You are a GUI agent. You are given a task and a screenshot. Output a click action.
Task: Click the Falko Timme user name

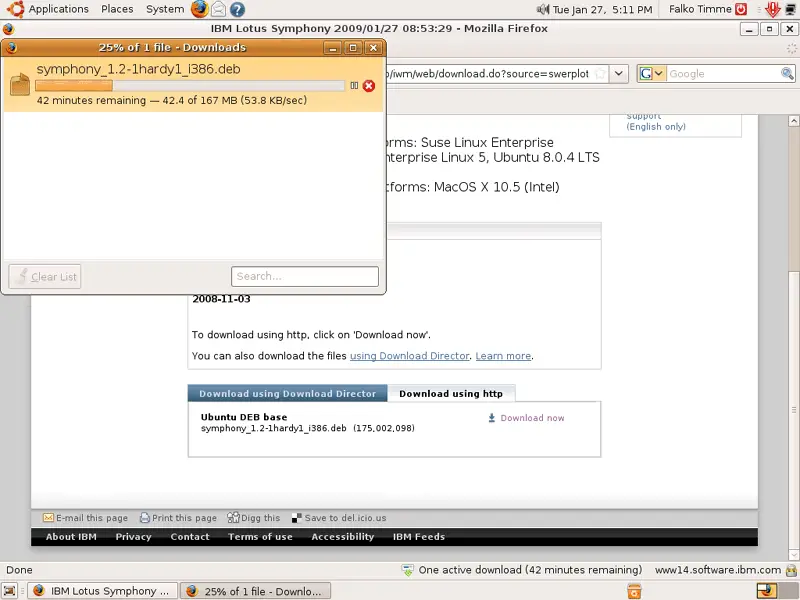coord(700,9)
